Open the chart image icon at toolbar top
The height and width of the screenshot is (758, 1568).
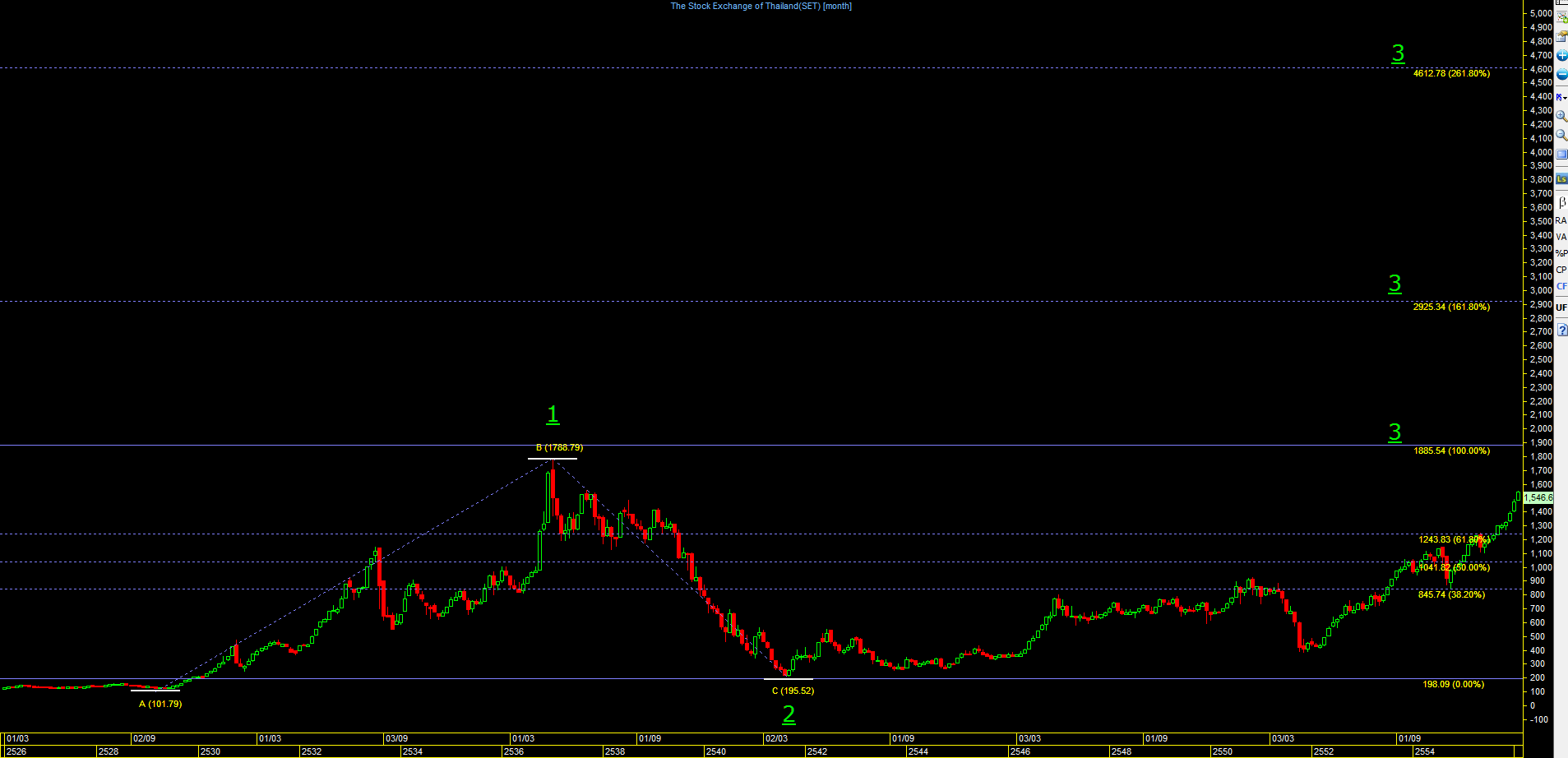(x=1561, y=16)
